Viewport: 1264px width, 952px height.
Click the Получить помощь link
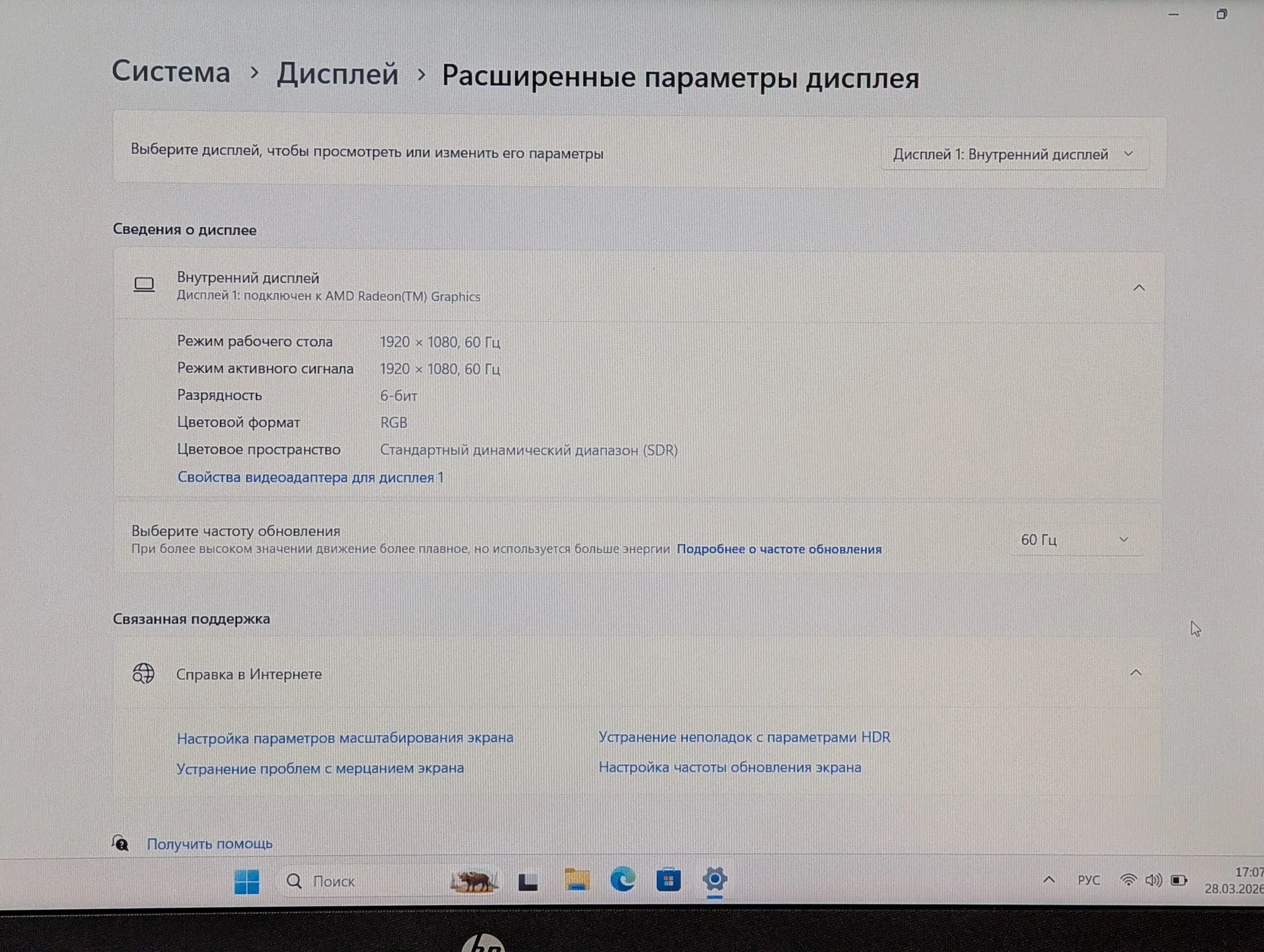pos(210,844)
